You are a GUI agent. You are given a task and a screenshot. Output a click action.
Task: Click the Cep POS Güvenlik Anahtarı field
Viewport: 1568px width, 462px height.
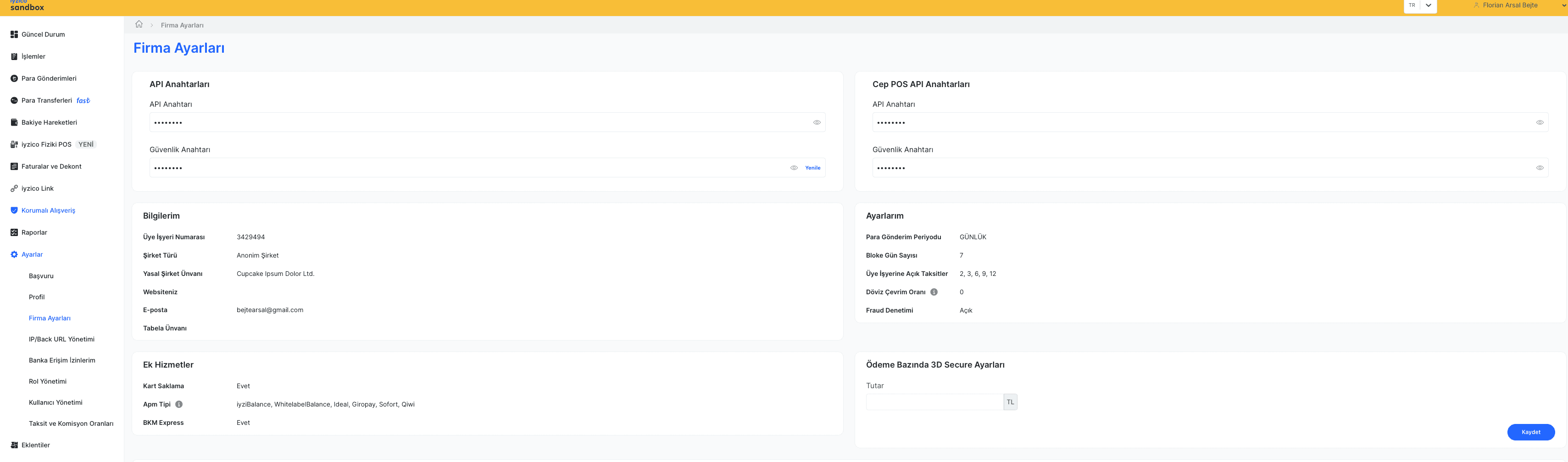1210,168
